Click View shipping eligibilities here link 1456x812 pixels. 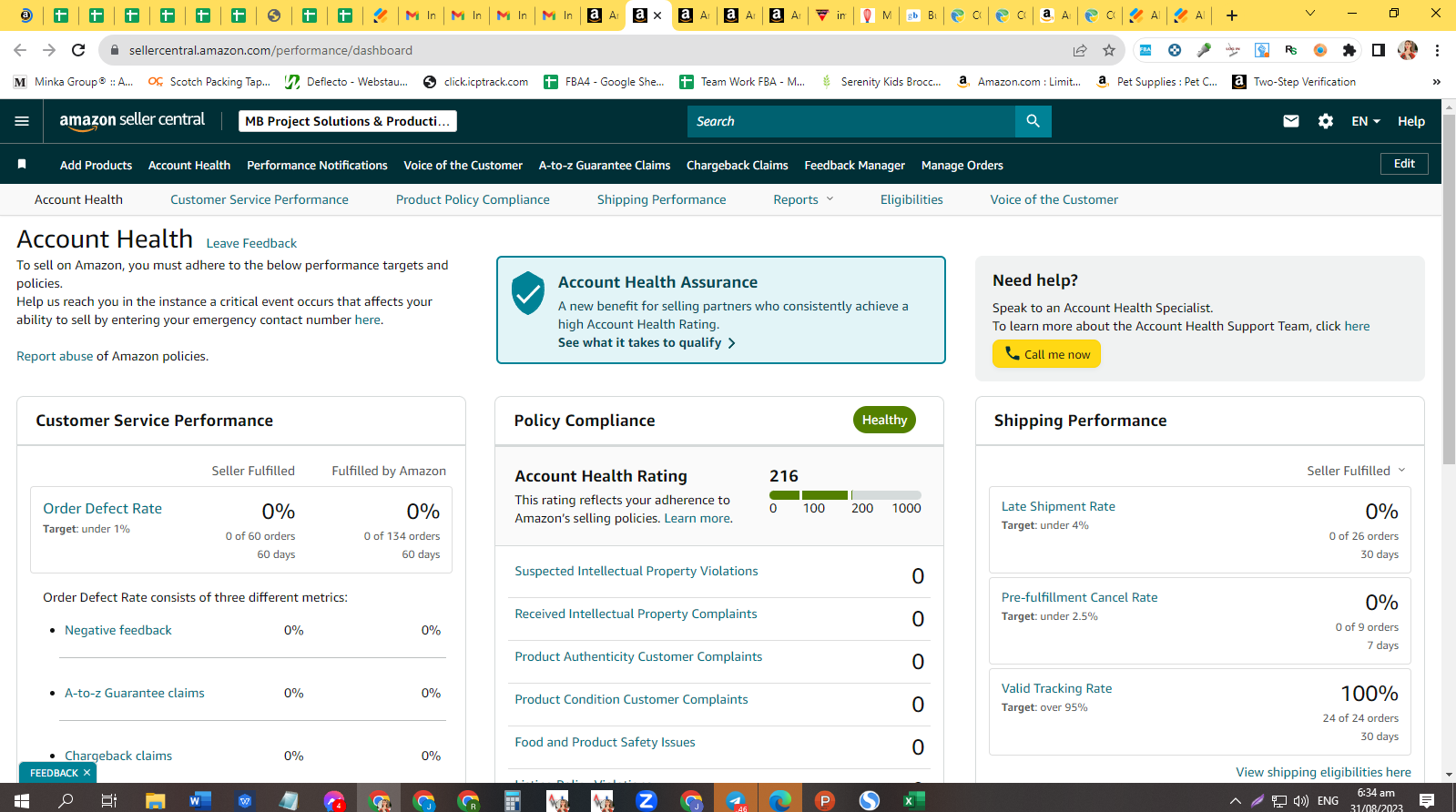pos(1323,772)
